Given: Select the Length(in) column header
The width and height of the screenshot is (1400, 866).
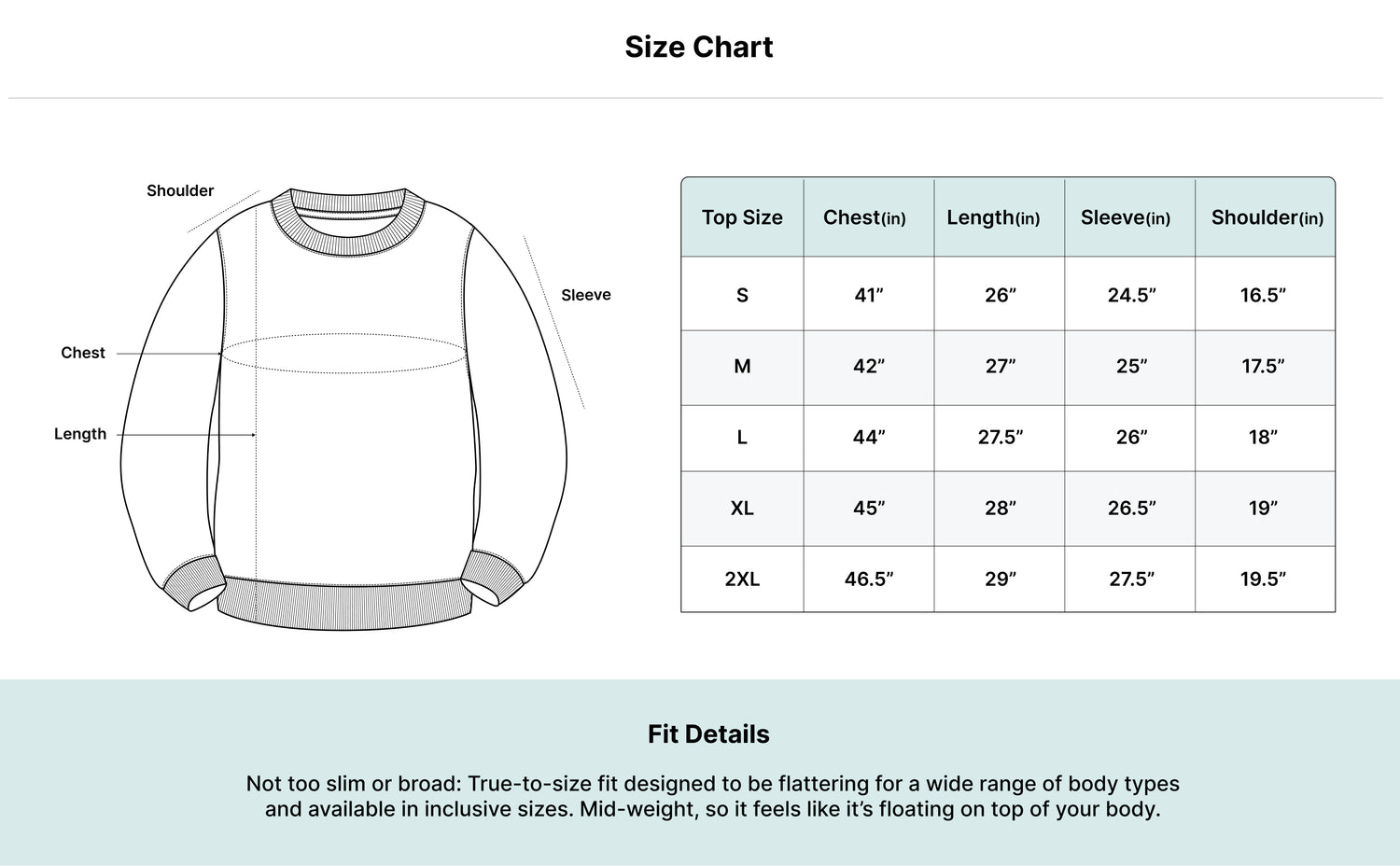Looking at the screenshot, I should point(993,217).
